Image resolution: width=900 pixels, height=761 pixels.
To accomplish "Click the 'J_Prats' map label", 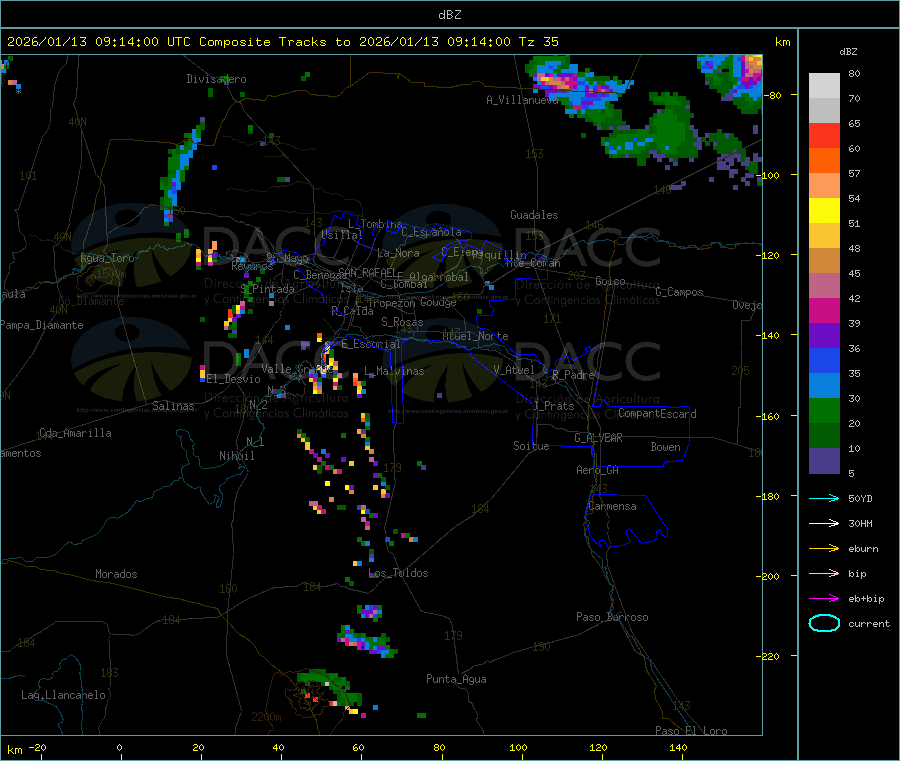I will click(553, 405).
